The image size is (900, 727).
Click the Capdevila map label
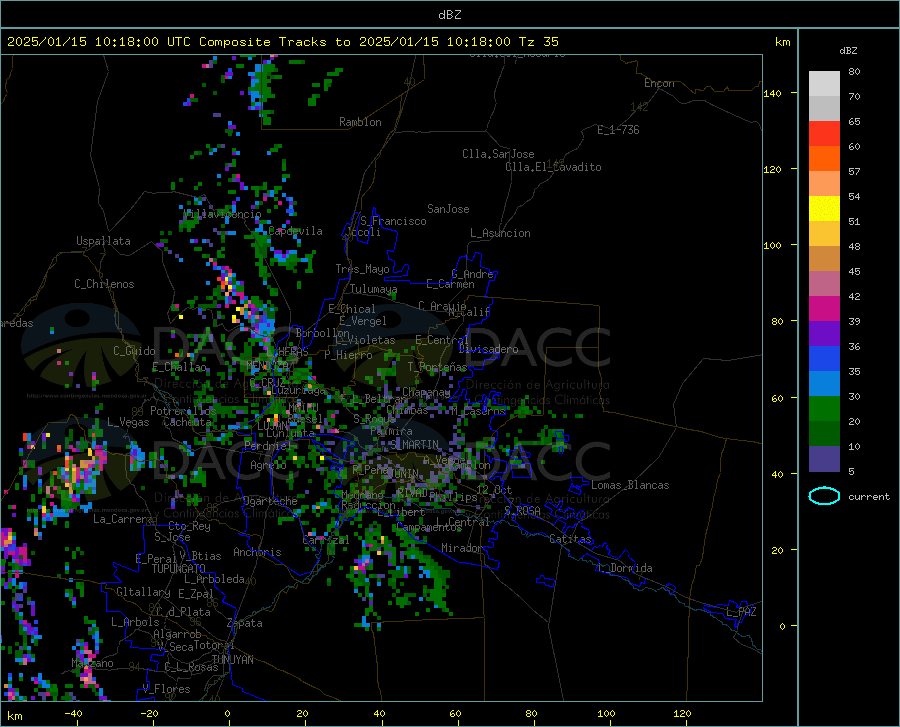(x=295, y=231)
